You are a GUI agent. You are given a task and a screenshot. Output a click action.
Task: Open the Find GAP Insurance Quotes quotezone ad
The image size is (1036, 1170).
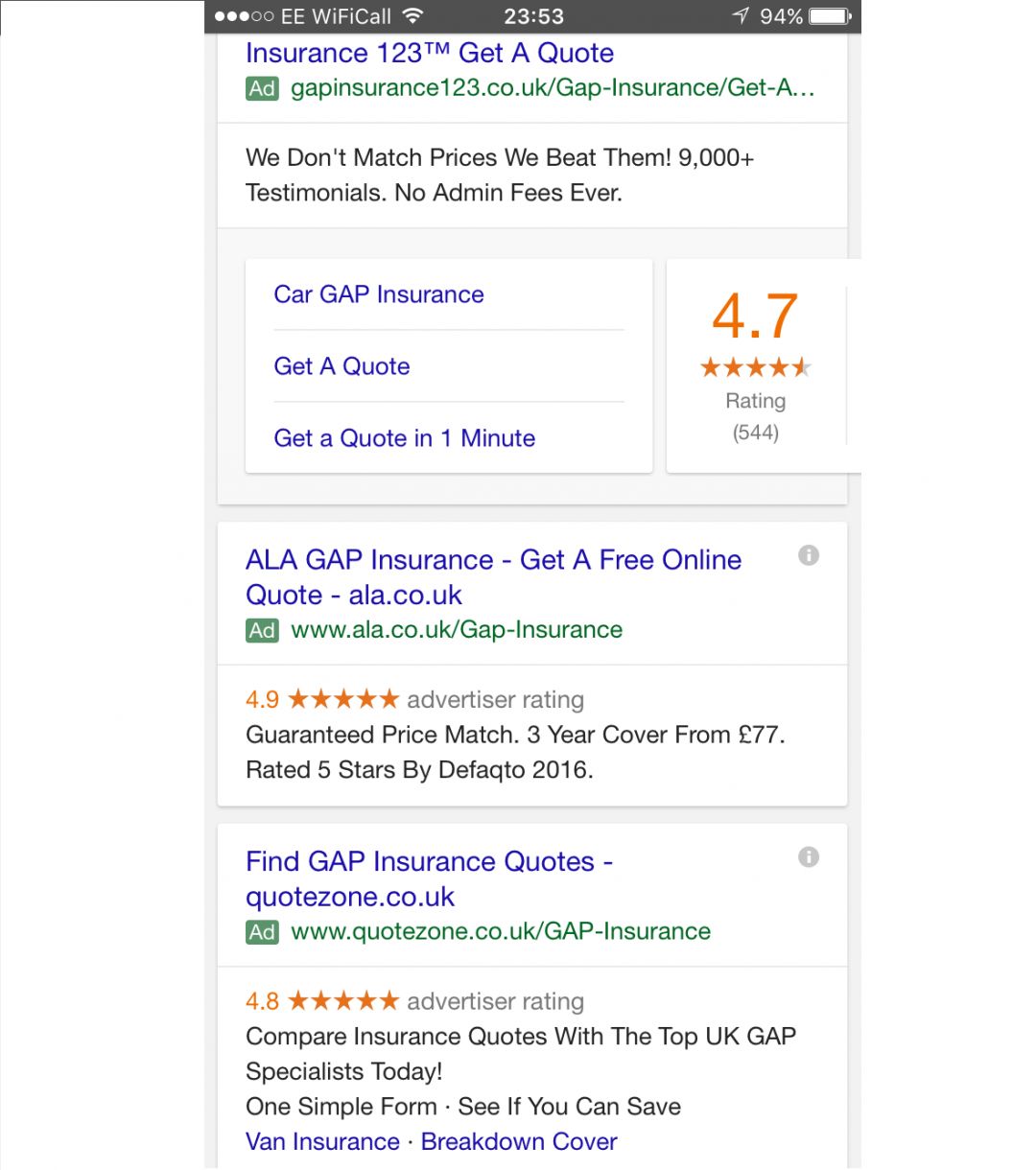pyautogui.click(x=430, y=878)
